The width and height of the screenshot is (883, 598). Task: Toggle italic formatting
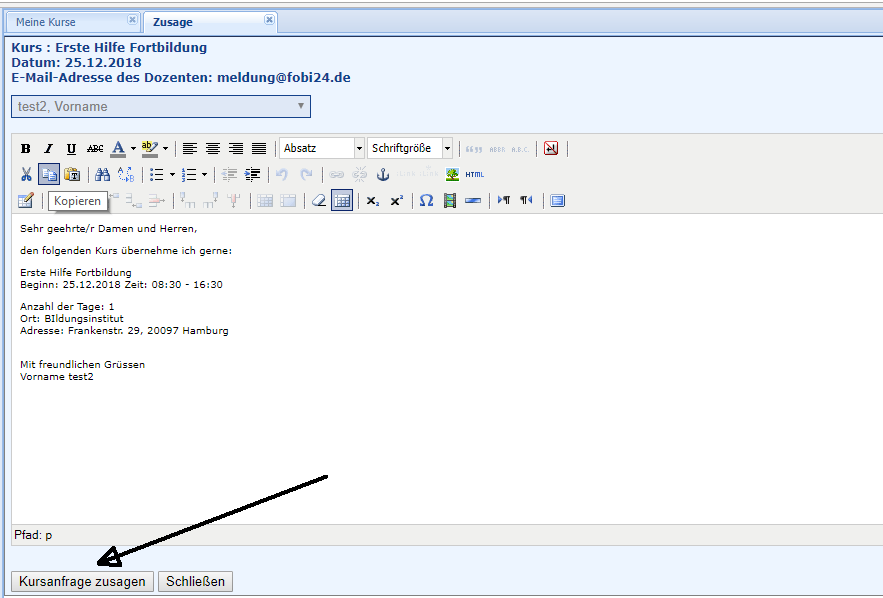(48, 148)
